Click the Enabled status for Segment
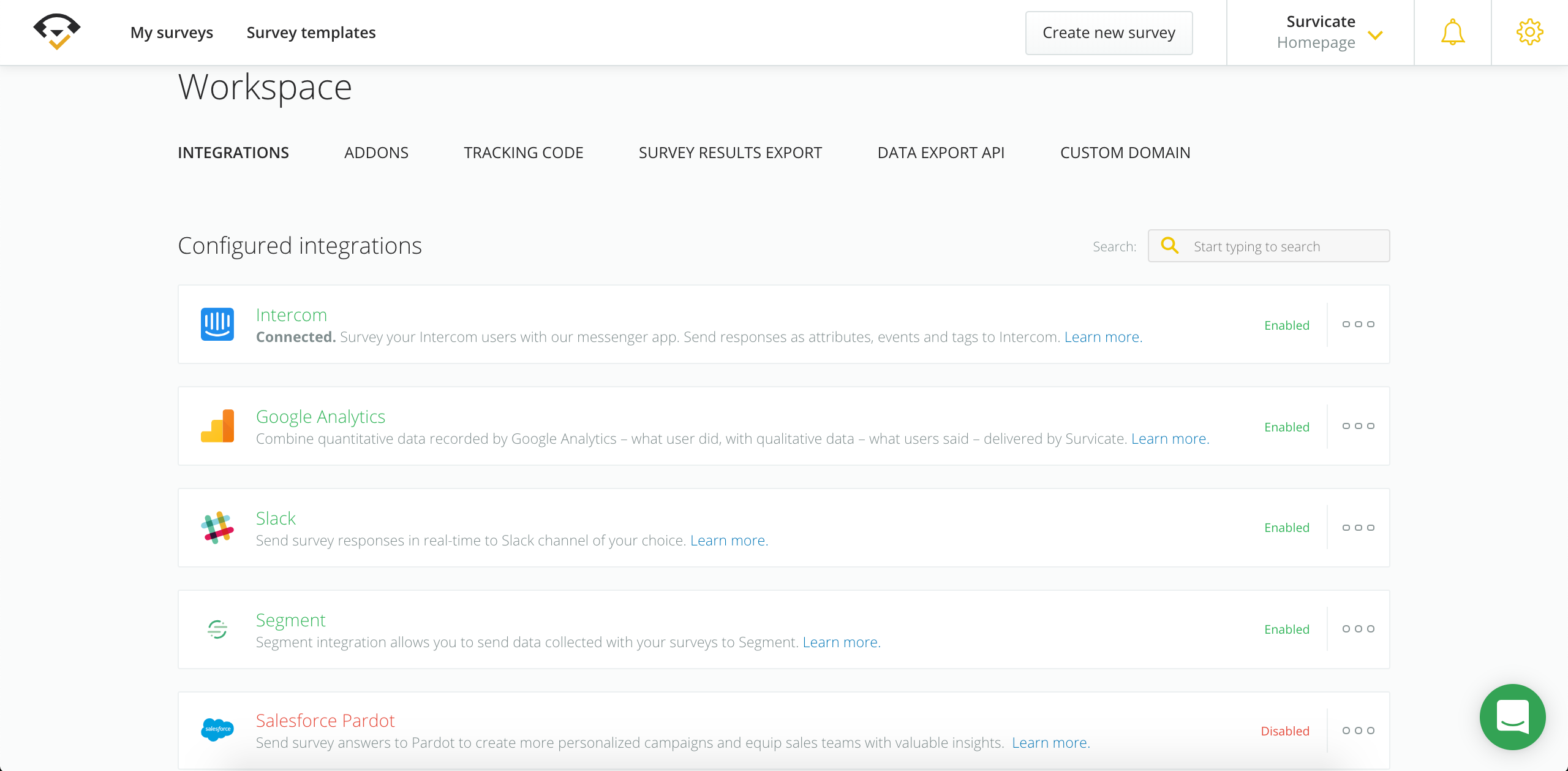This screenshot has width=1568, height=771. coord(1287,629)
